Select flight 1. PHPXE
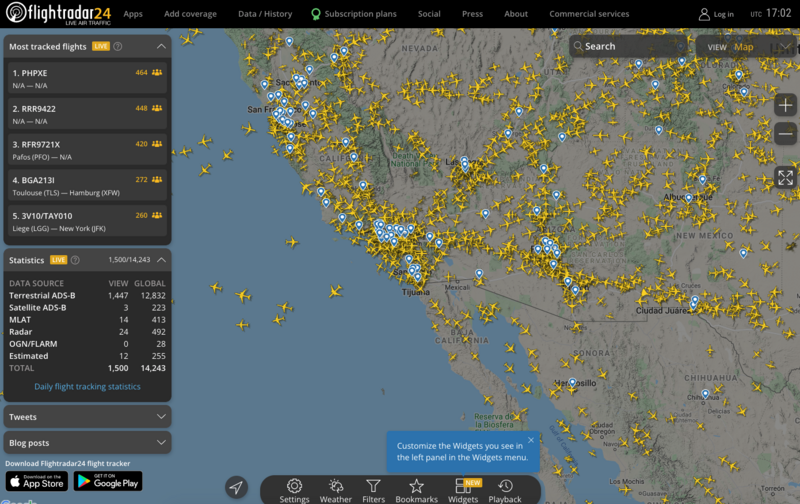The image size is (800, 504). (x=87, y=79)
